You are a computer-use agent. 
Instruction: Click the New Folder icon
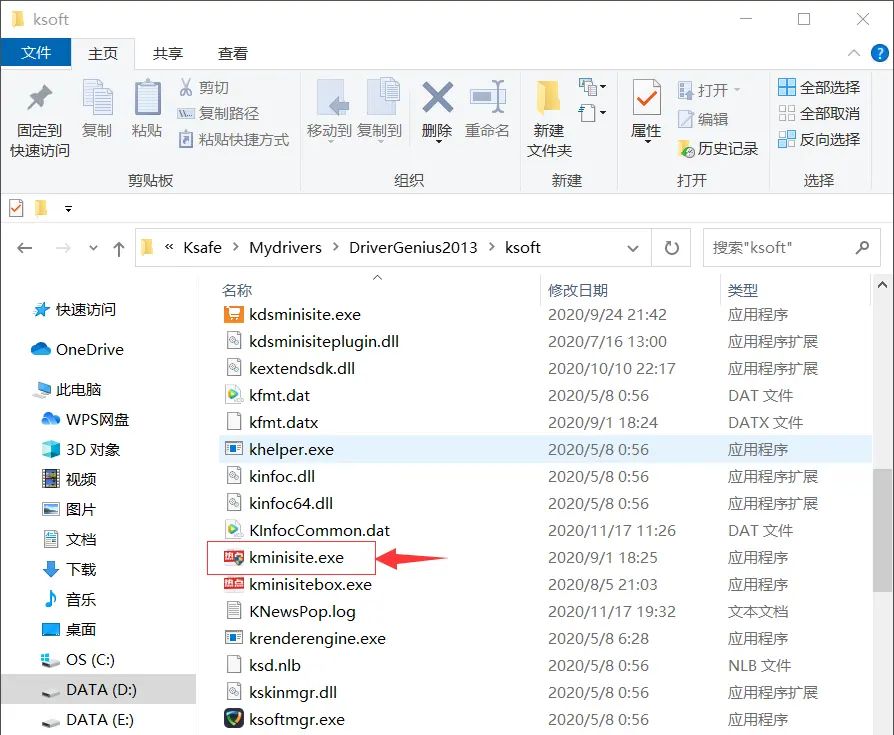pos(548,99)
